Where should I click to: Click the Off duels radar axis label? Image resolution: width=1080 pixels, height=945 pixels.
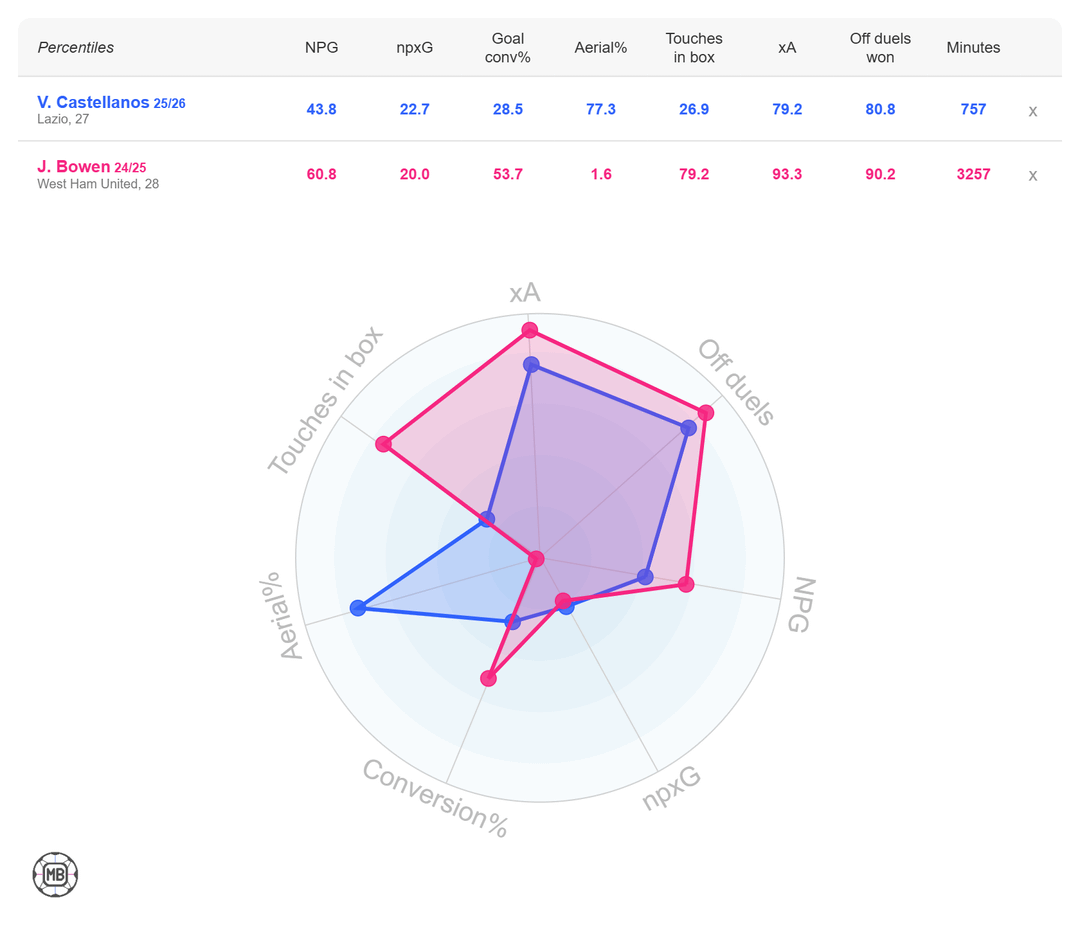tap(736, 383)
